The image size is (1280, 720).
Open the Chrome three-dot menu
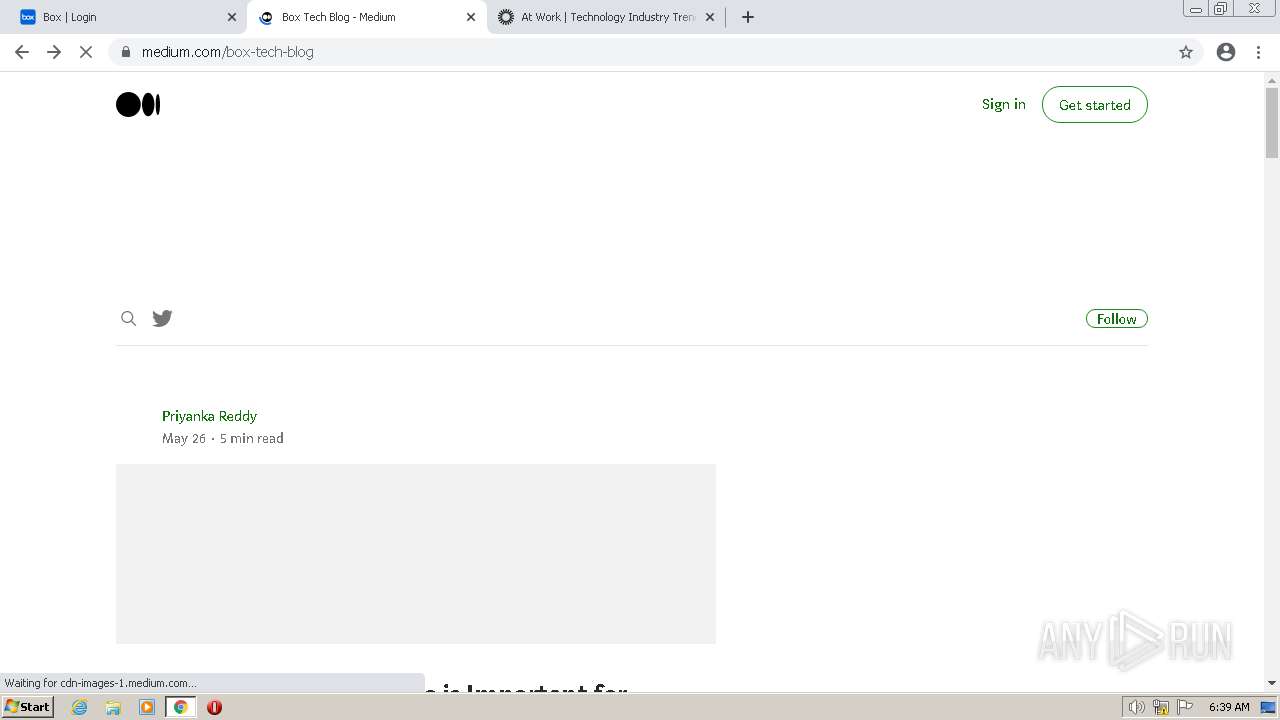tap(1258, 52)
